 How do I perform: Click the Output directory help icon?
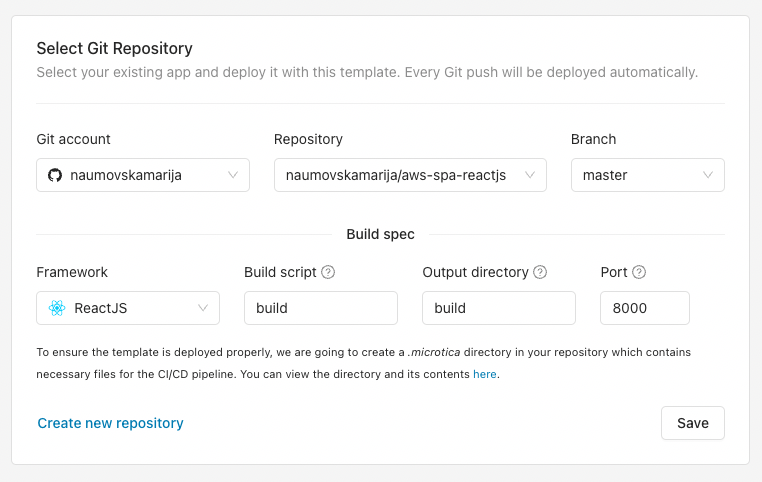(540, 272)
